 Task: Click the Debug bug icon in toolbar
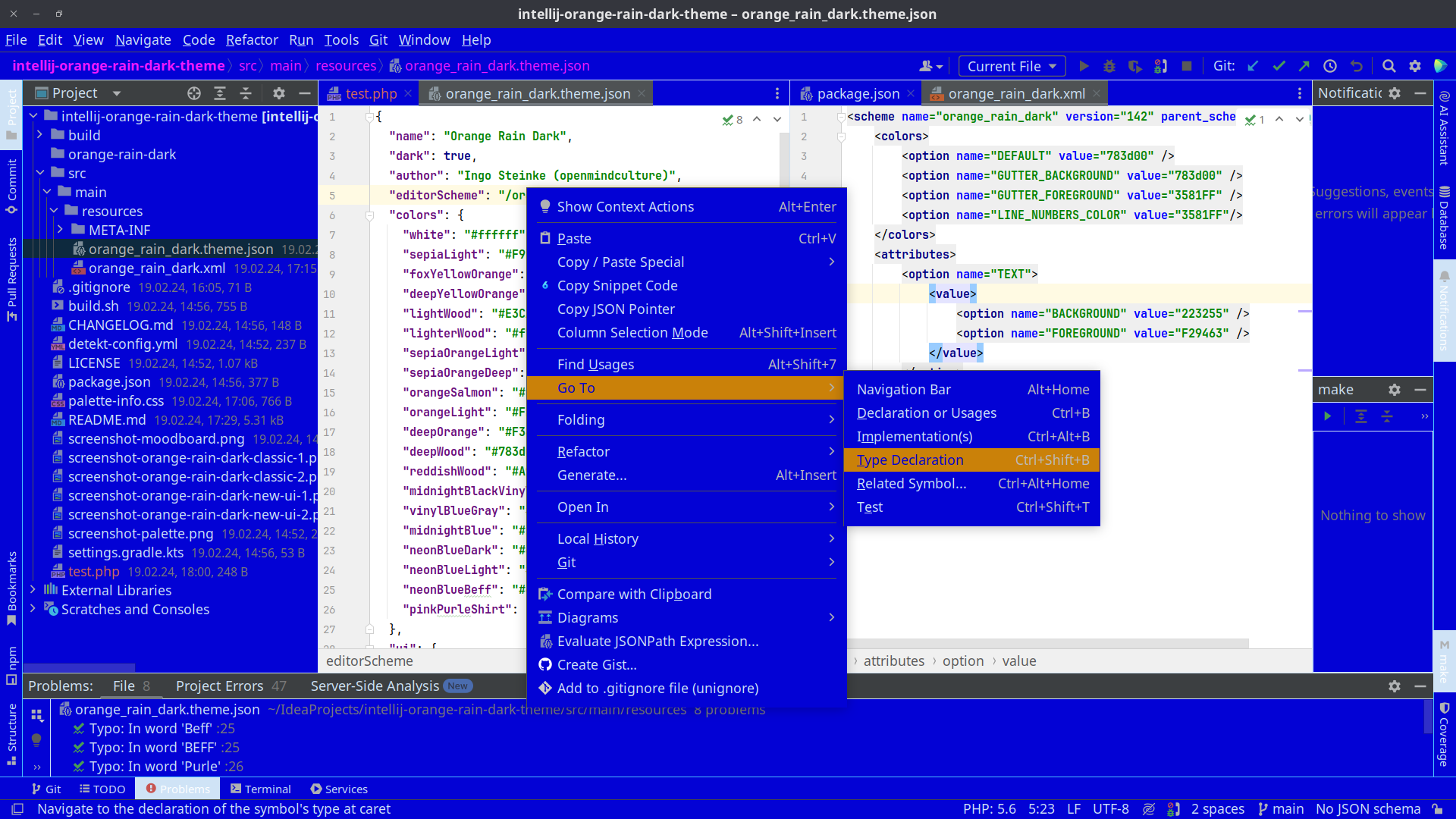[1109, 66]
